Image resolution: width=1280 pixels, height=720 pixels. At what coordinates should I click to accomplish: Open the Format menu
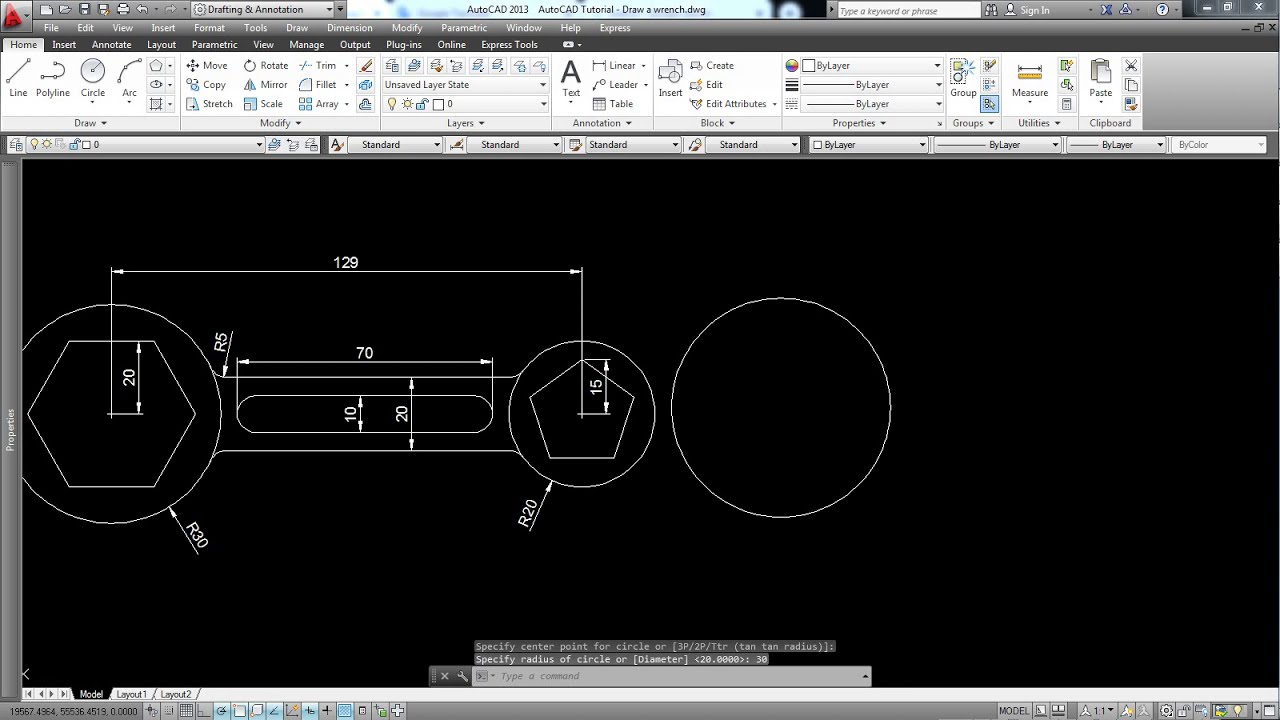(x=209, y=28)
